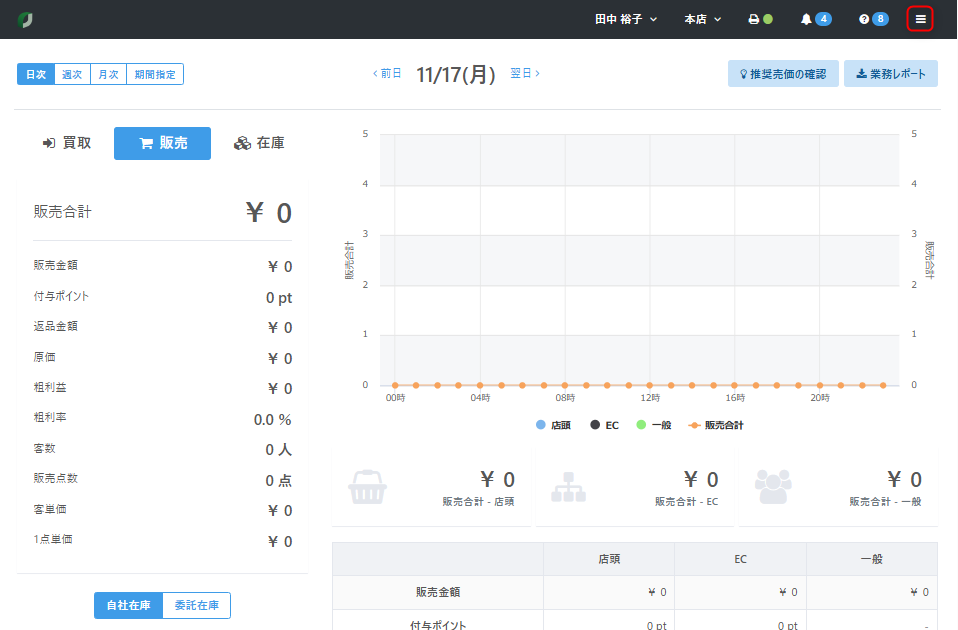This screenshot has width=958, height=630.
Task: Toggle EC series in chart legend
Action: [x=604, y=425]
